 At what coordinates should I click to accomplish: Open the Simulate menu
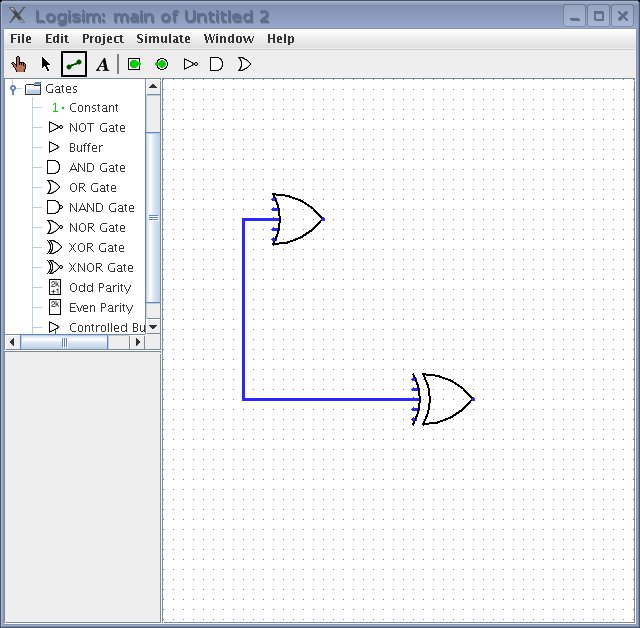click(x=163, y=39)
